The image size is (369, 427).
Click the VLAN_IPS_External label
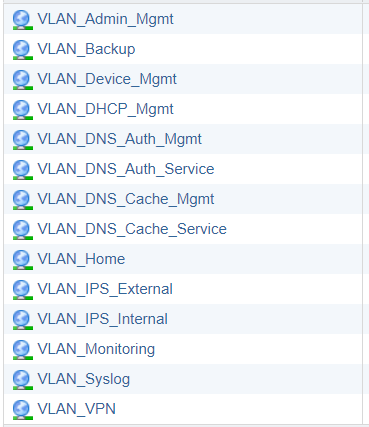point(105,289)
